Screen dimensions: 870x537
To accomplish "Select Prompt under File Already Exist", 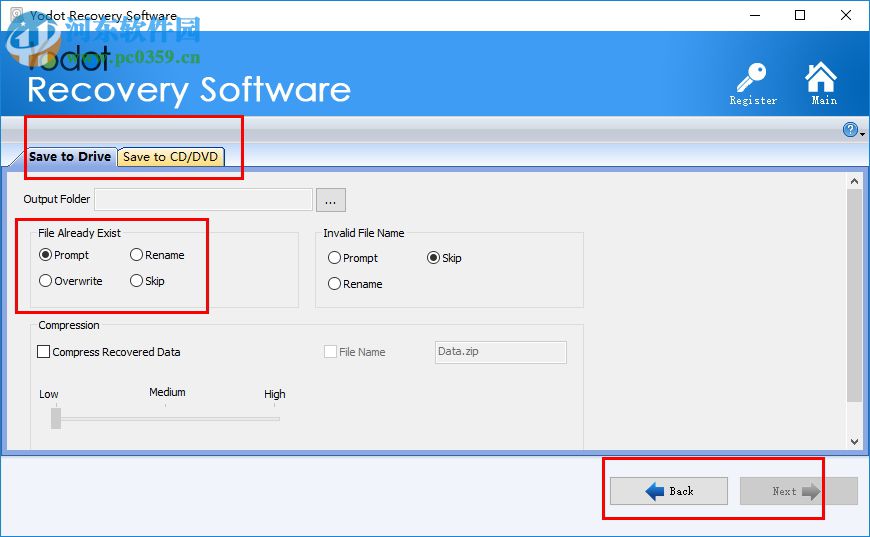I will [x=64, y=255].
